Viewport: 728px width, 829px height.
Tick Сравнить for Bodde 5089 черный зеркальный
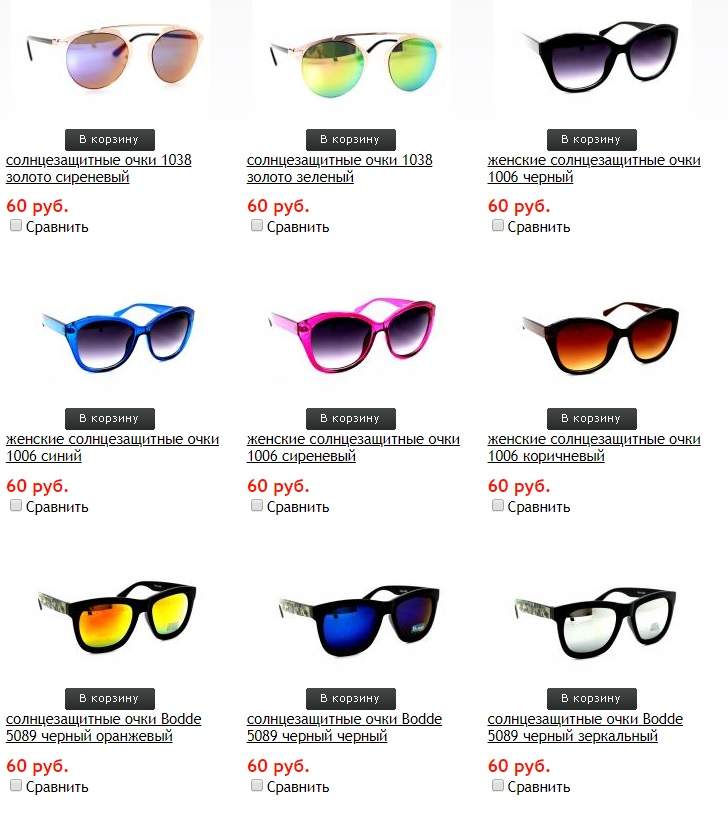tap(497, 786)
